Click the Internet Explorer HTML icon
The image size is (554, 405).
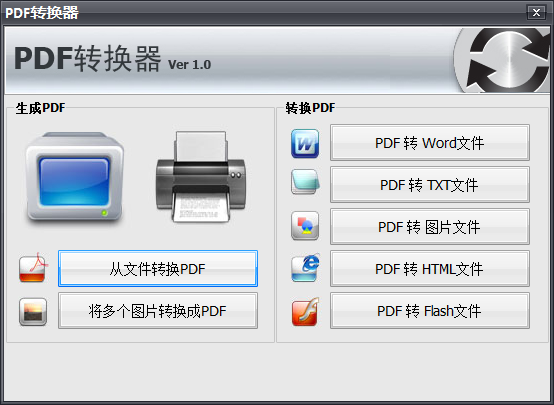click(x=306, y=267)
